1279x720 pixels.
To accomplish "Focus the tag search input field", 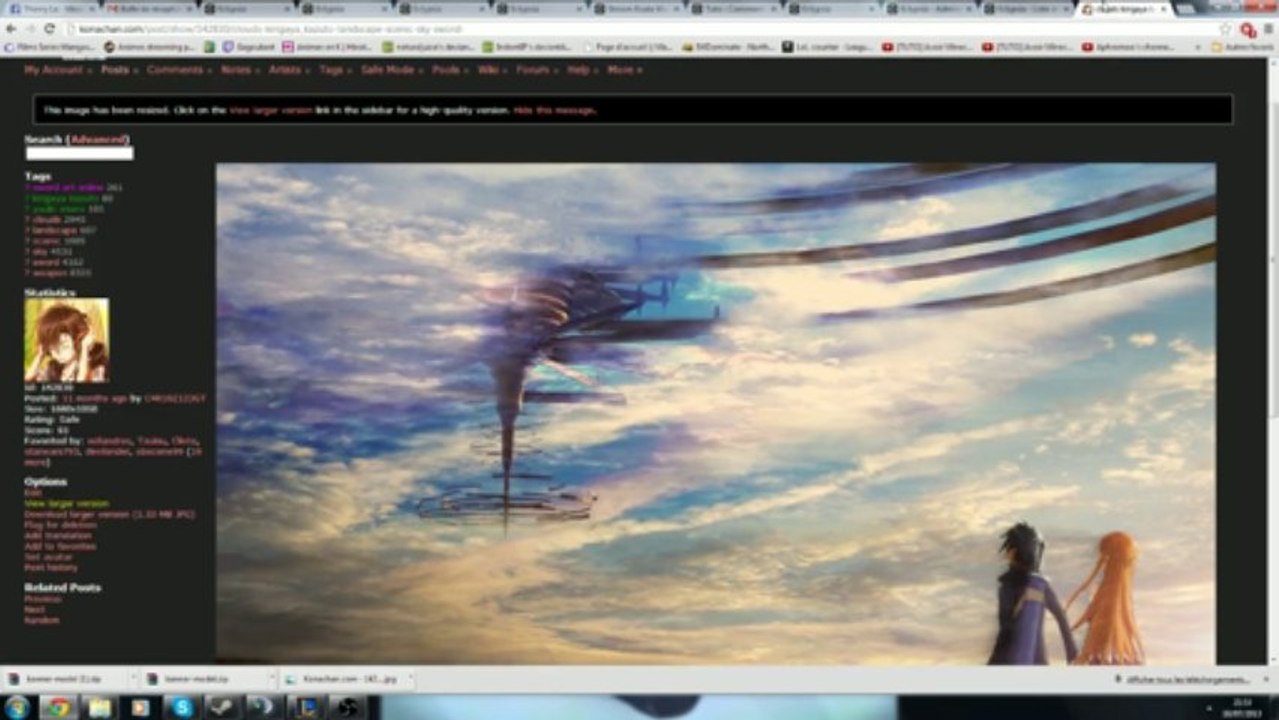I will pos(79,153).
